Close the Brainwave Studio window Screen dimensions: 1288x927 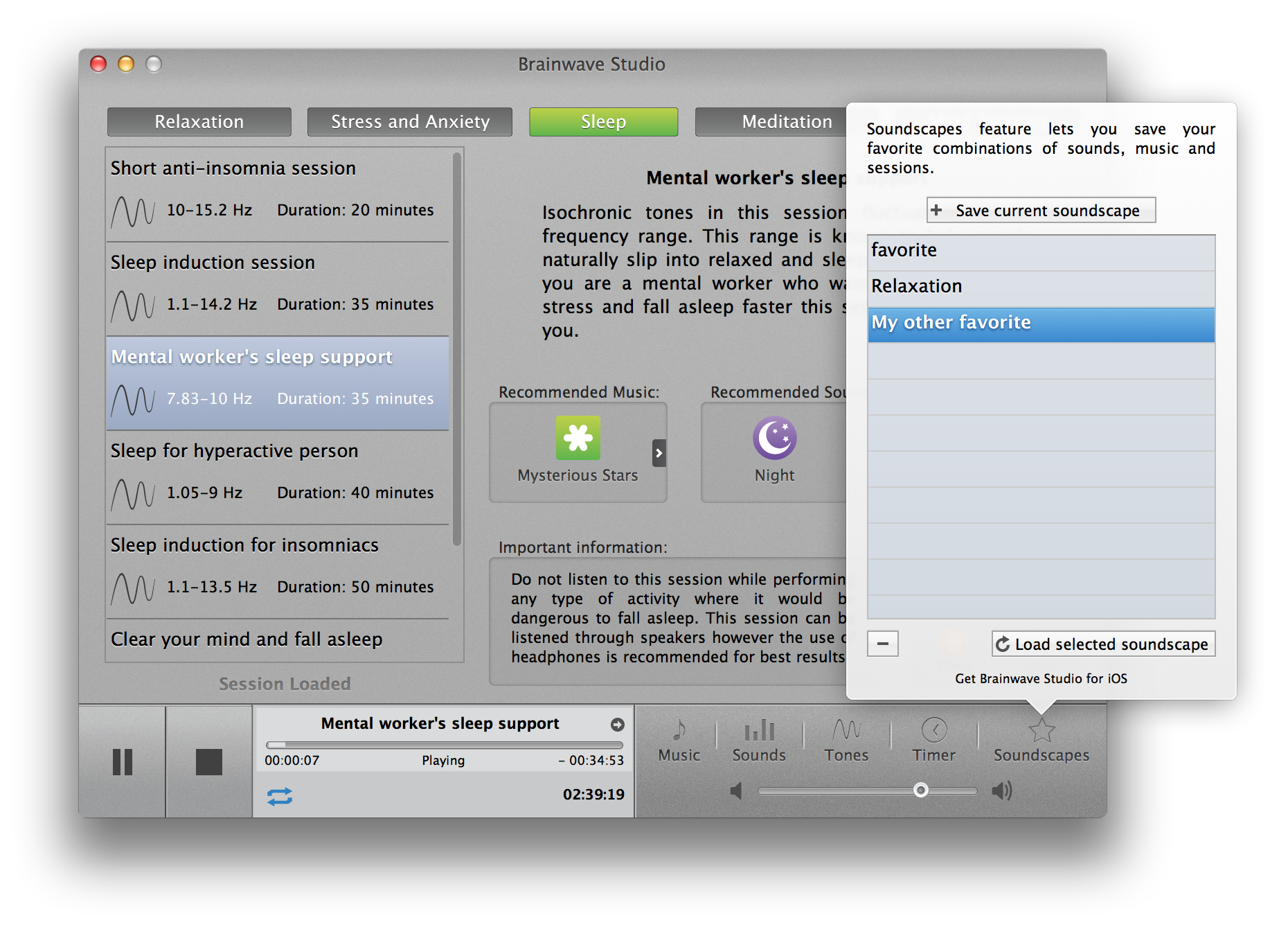[98, 64]
